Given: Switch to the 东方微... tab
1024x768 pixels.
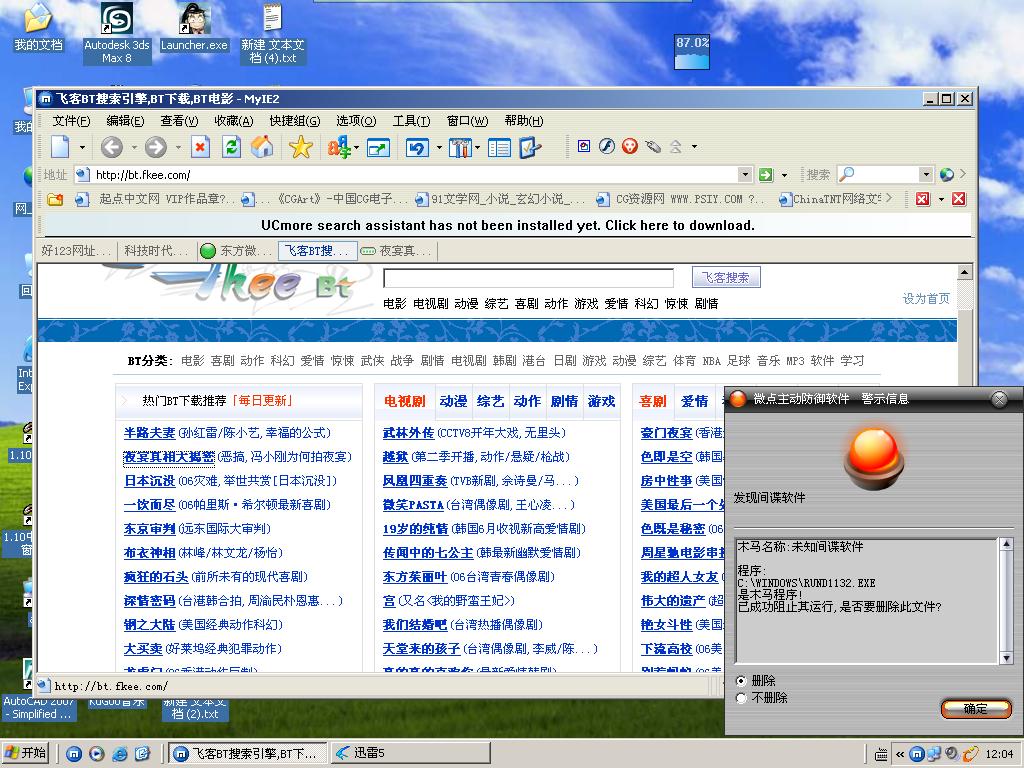Looking at the screenshot, I should coord(238,251).
